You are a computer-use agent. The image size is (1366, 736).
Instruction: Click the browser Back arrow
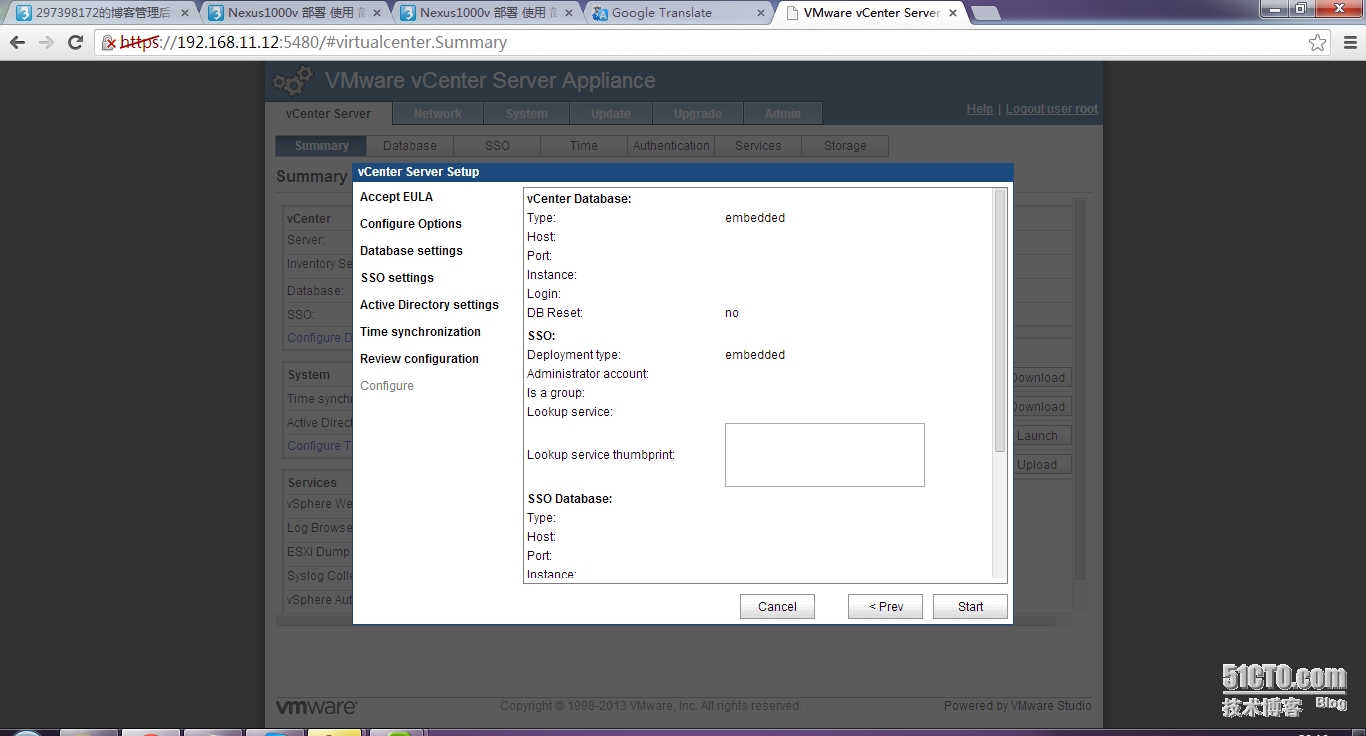click(x=17, y=42)
